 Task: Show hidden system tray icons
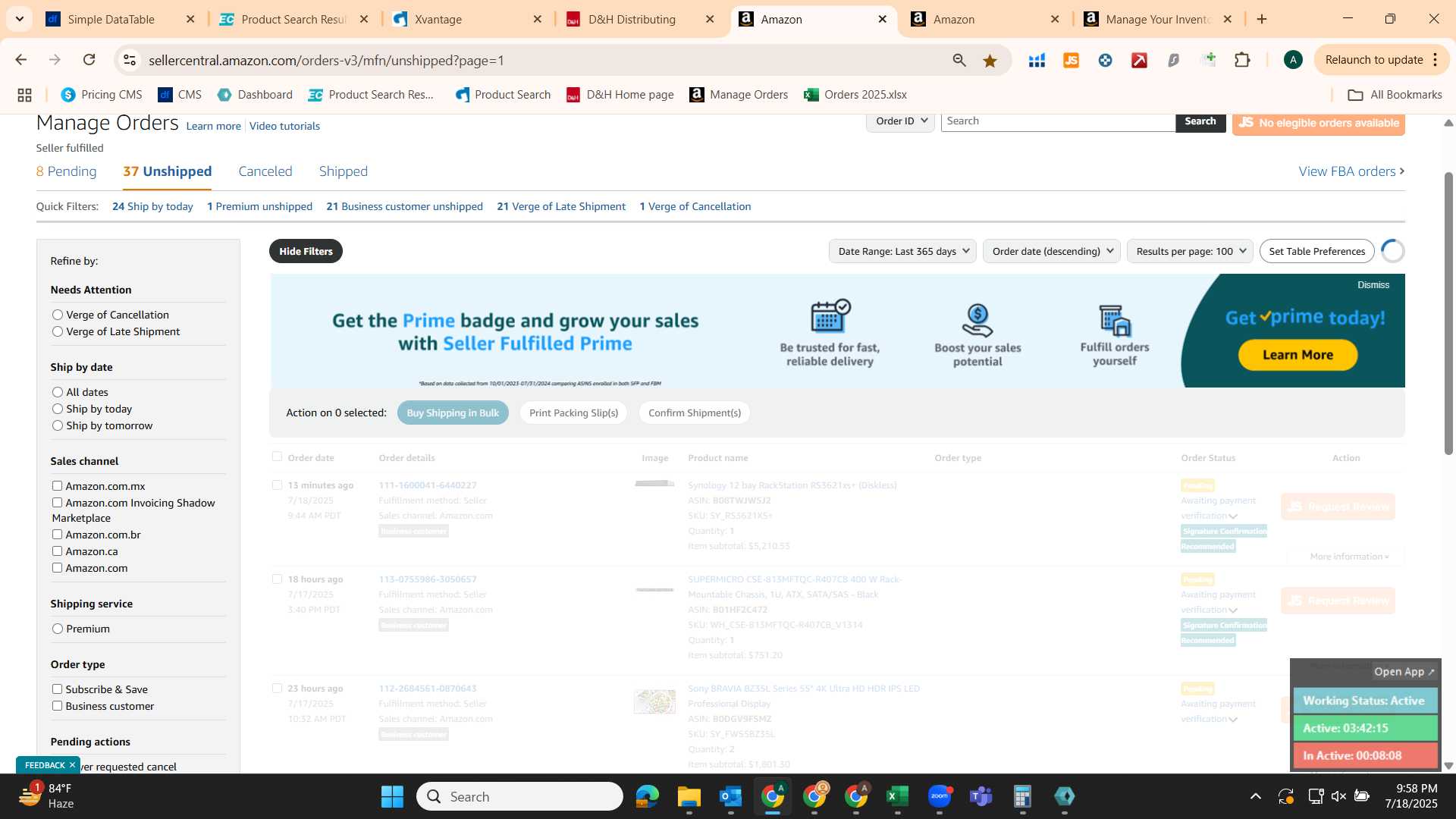[x=1255, y=796]
